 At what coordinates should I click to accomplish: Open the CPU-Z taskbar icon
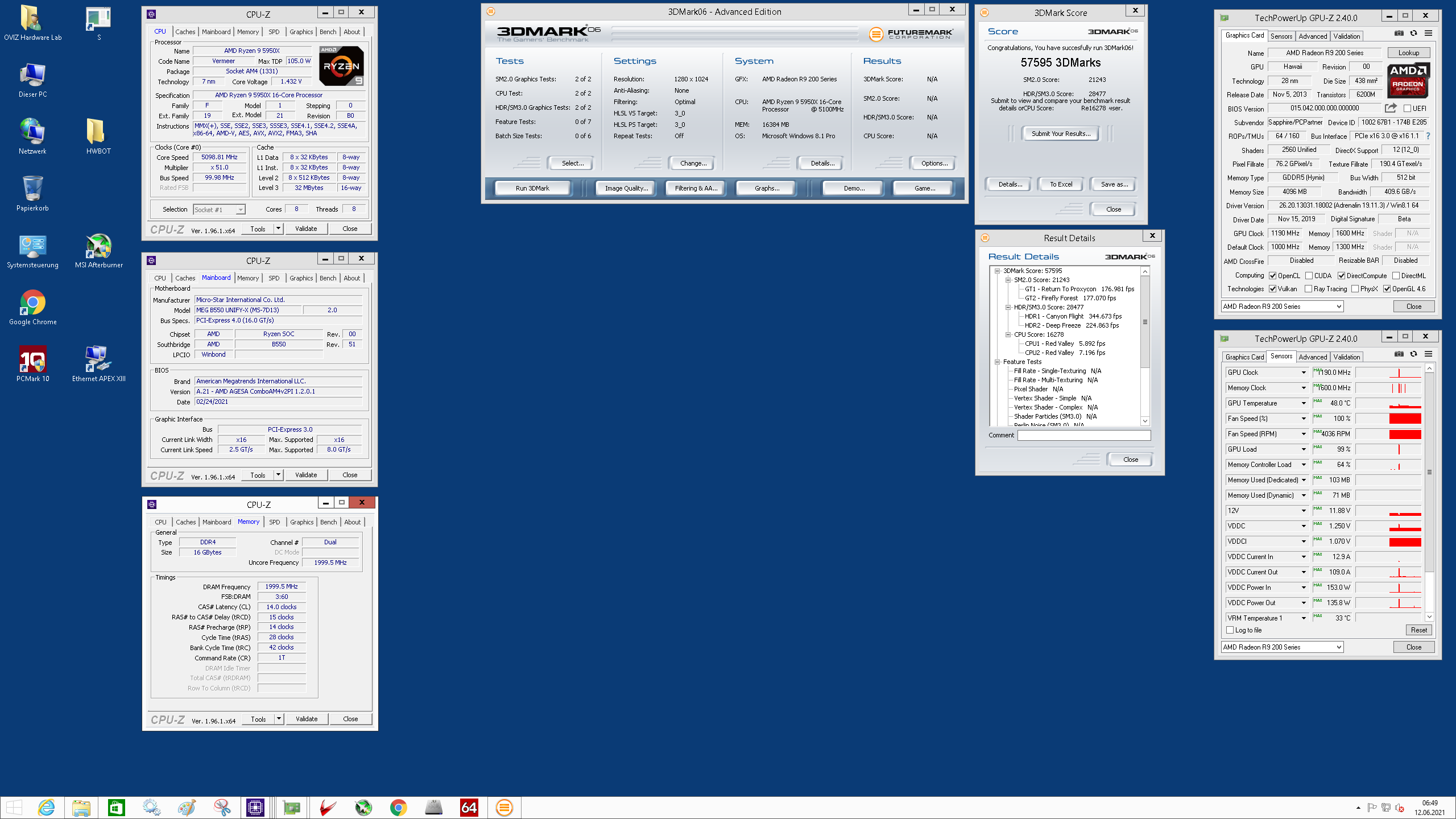pos(255,807)
